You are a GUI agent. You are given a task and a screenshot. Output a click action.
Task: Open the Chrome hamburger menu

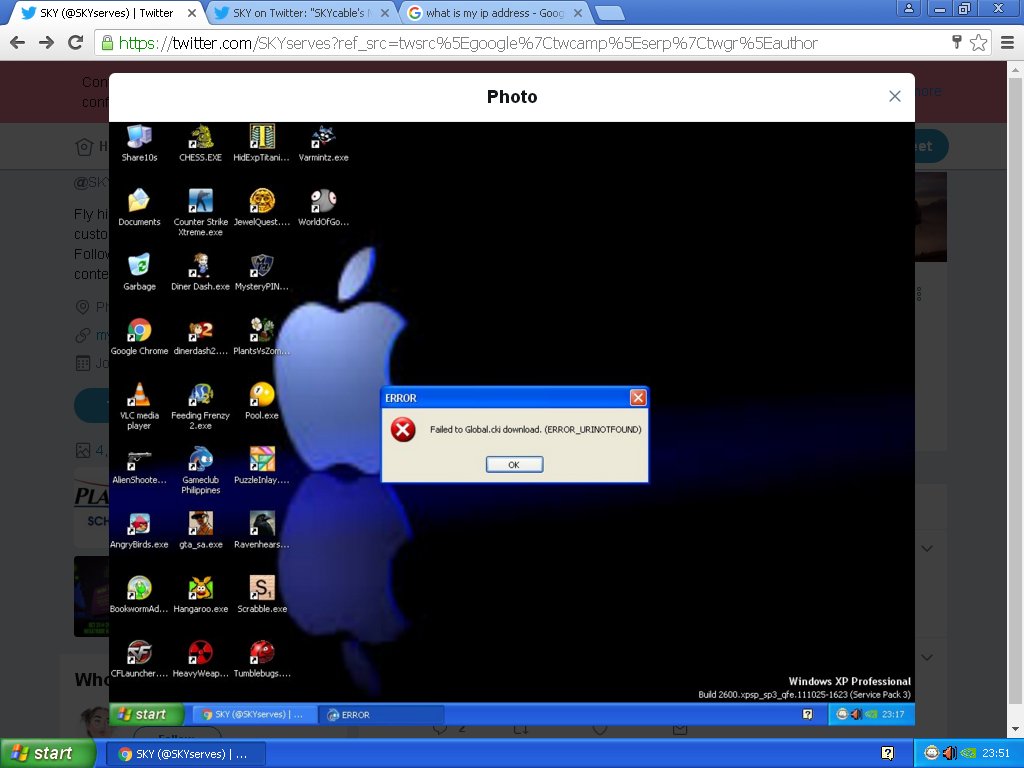click(x=1008, y=43)
